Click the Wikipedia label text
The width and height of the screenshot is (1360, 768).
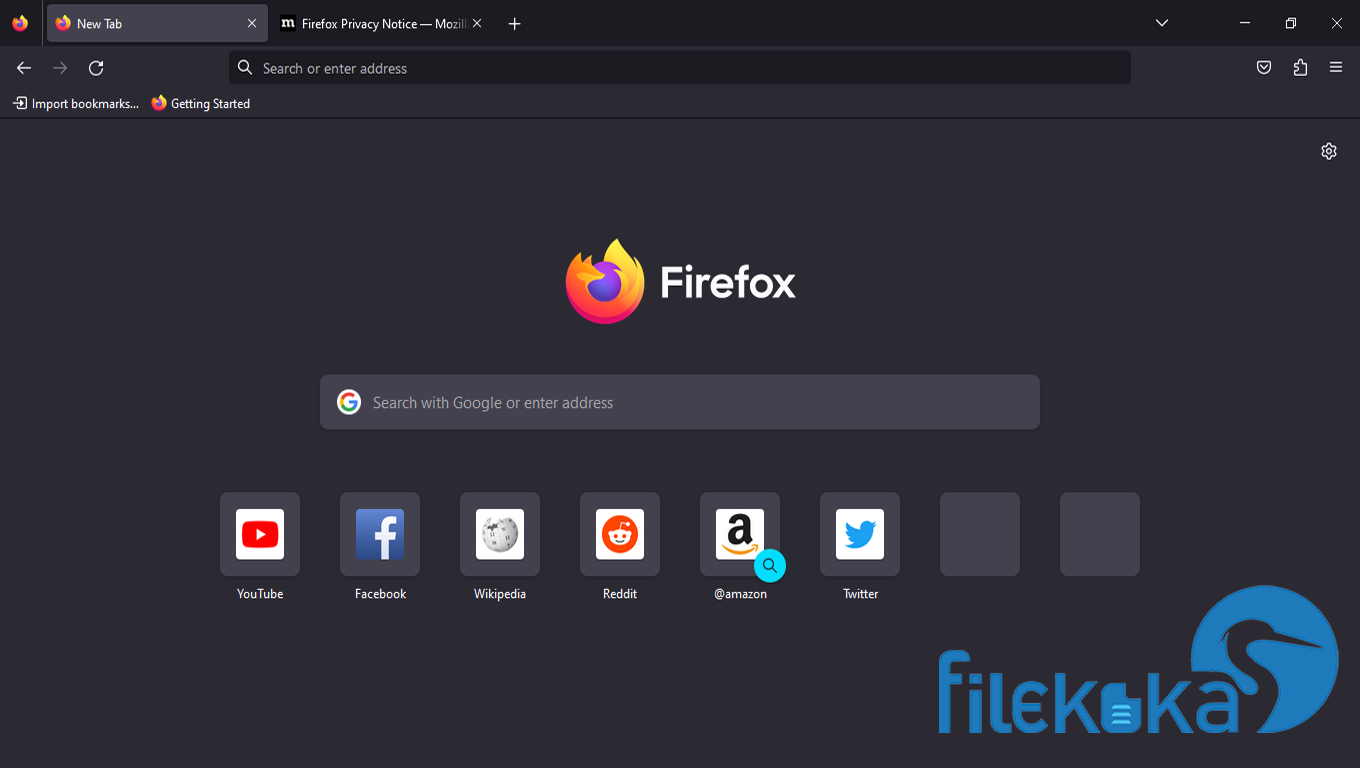(x=500, y=594)
